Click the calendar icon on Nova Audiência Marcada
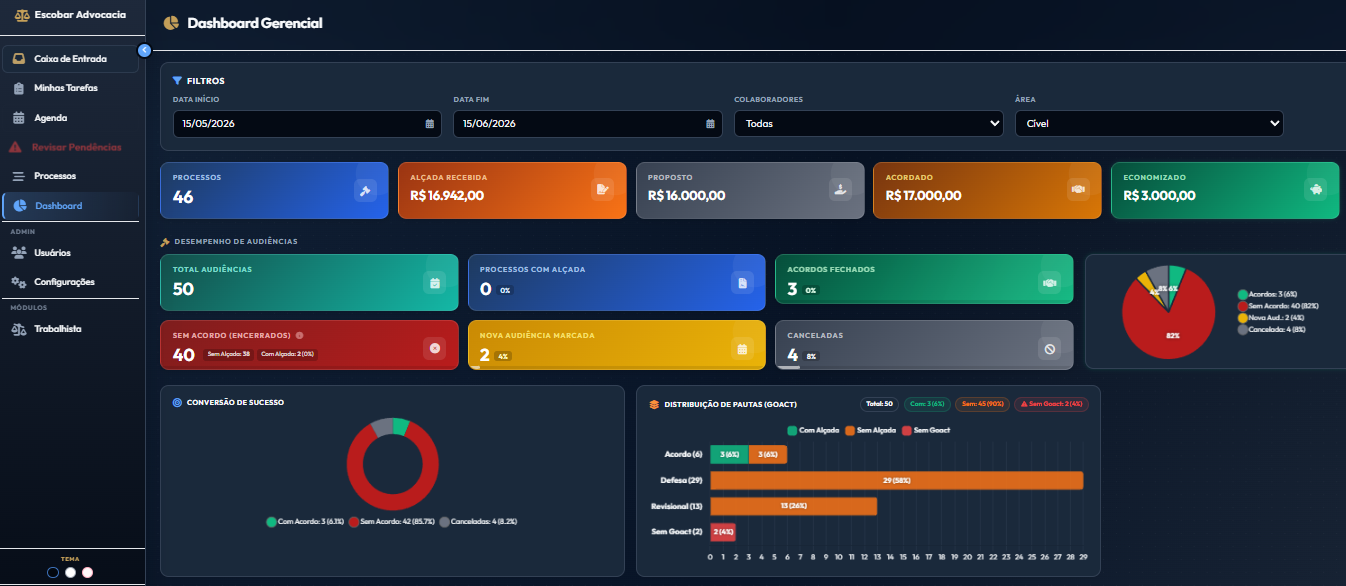This screenshot has height=586, width=1346. click(x=742, y=349)
